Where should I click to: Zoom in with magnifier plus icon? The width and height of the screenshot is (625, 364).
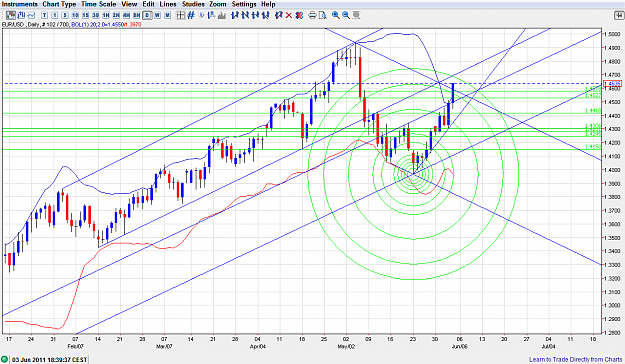pos(336,15)
